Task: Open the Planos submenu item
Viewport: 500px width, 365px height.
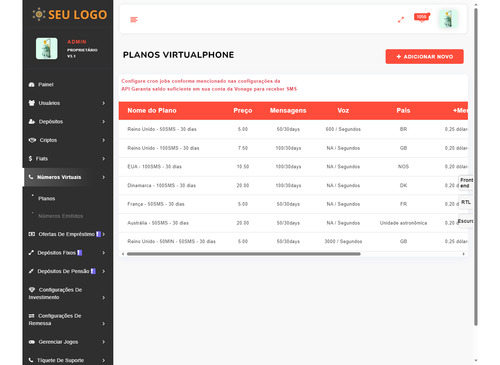Action: pos(46,199)
